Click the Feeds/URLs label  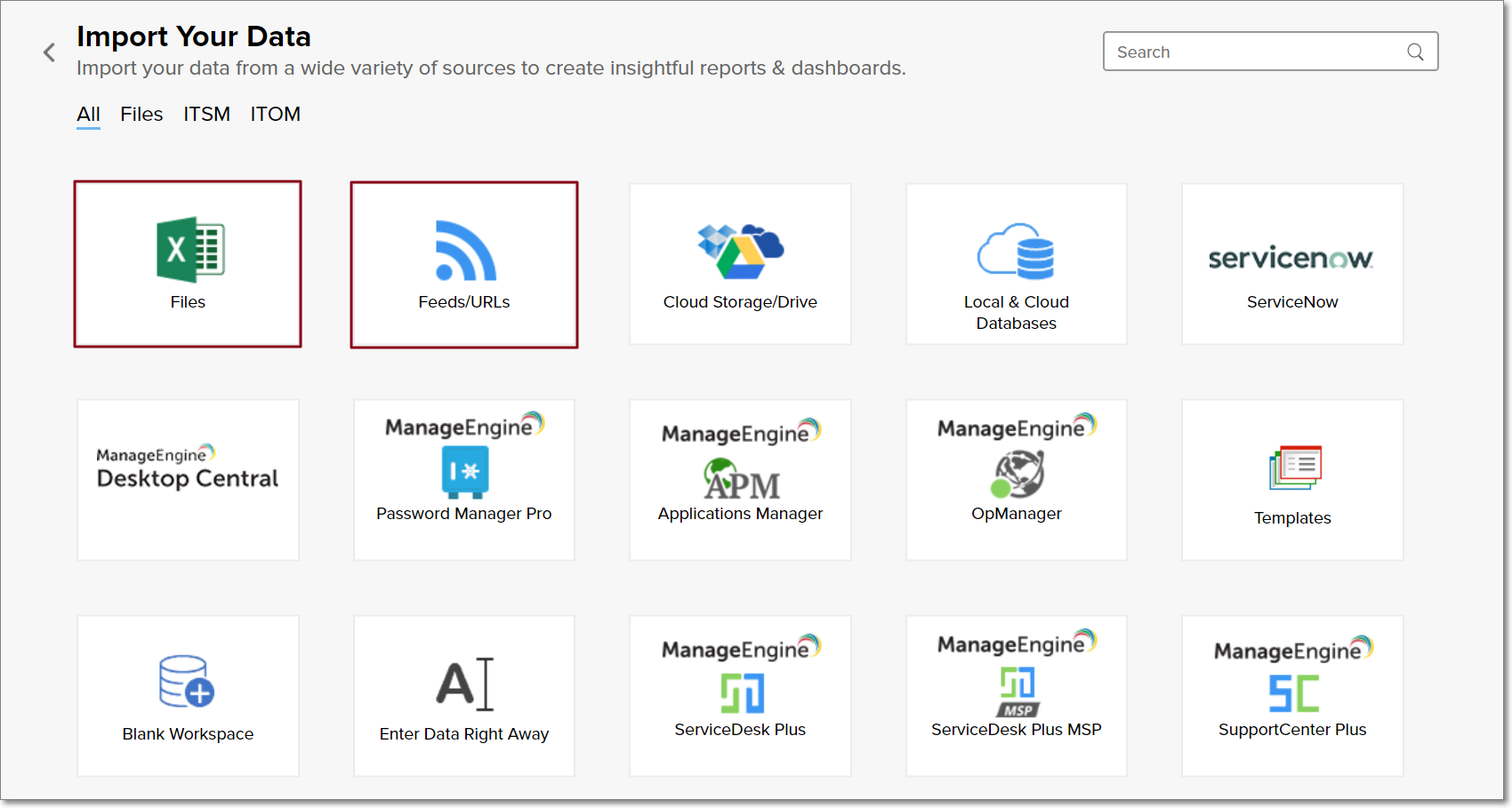coord(464,302)
